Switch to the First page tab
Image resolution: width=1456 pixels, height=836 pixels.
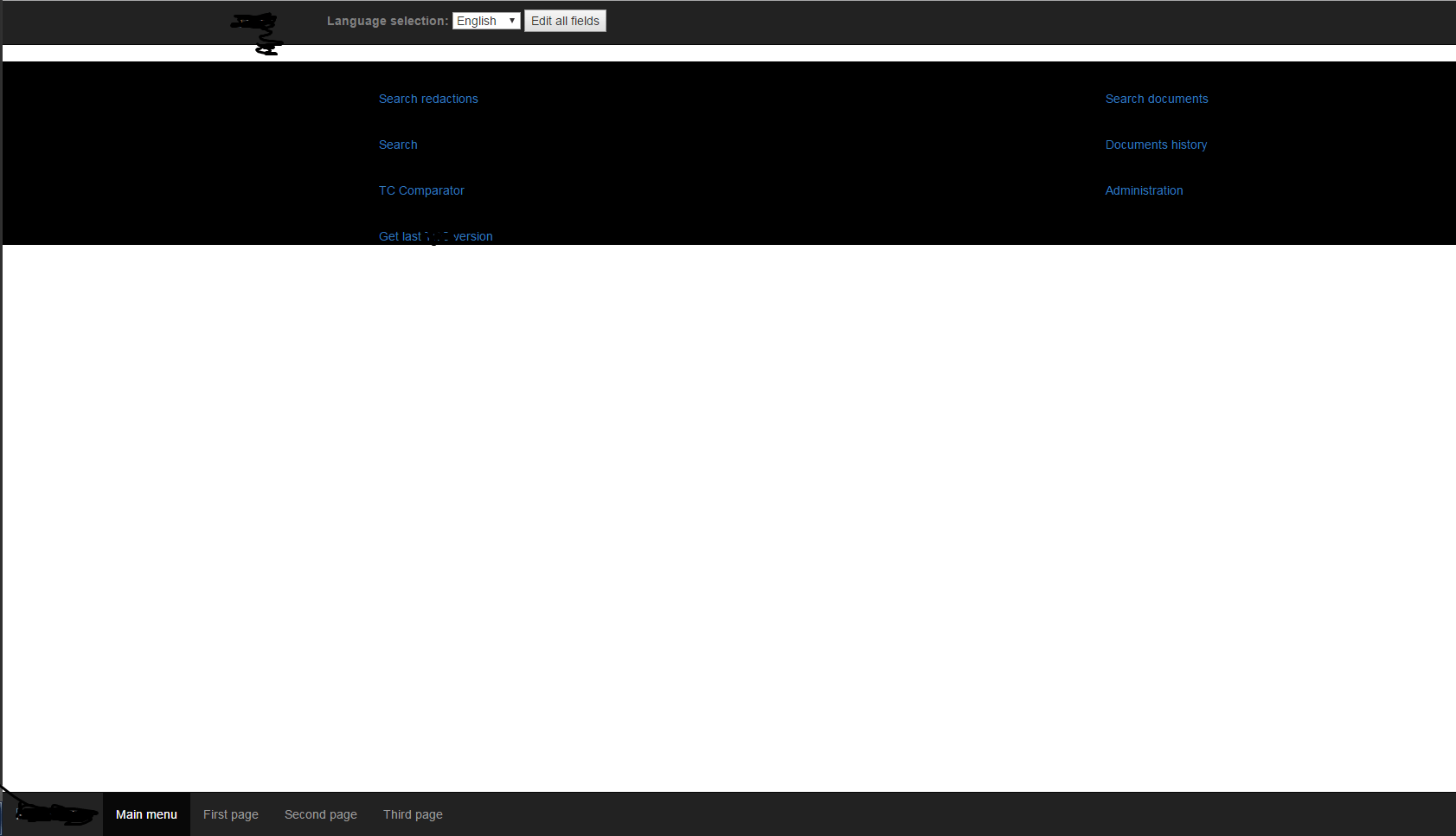click(230, 814)
